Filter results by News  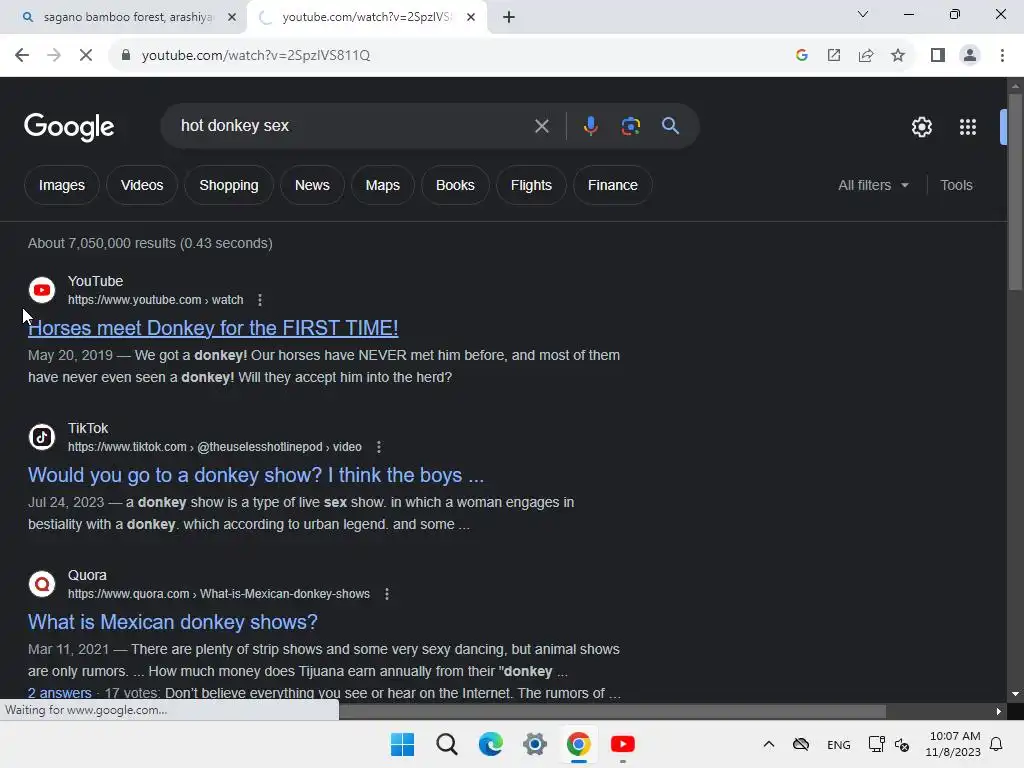tap(312, 185)
